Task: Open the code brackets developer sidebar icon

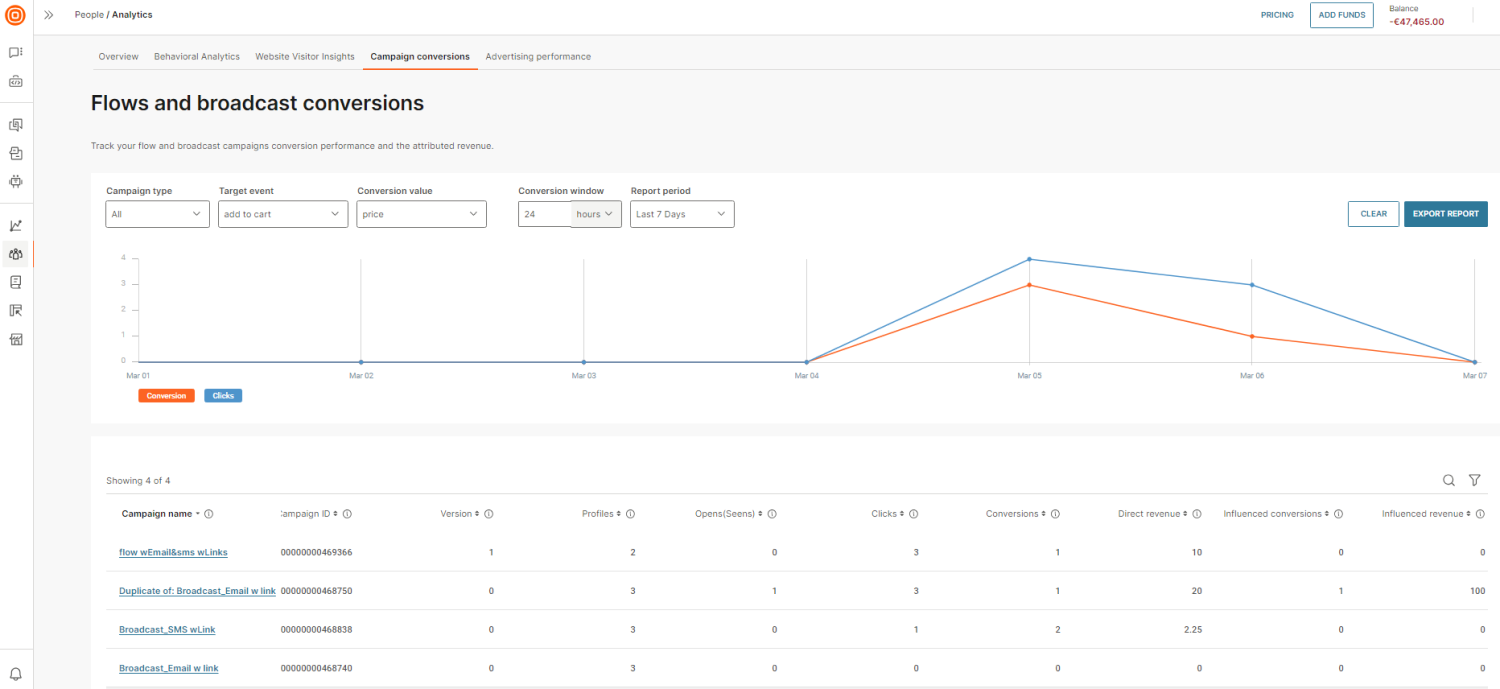Action: (16, 81)
